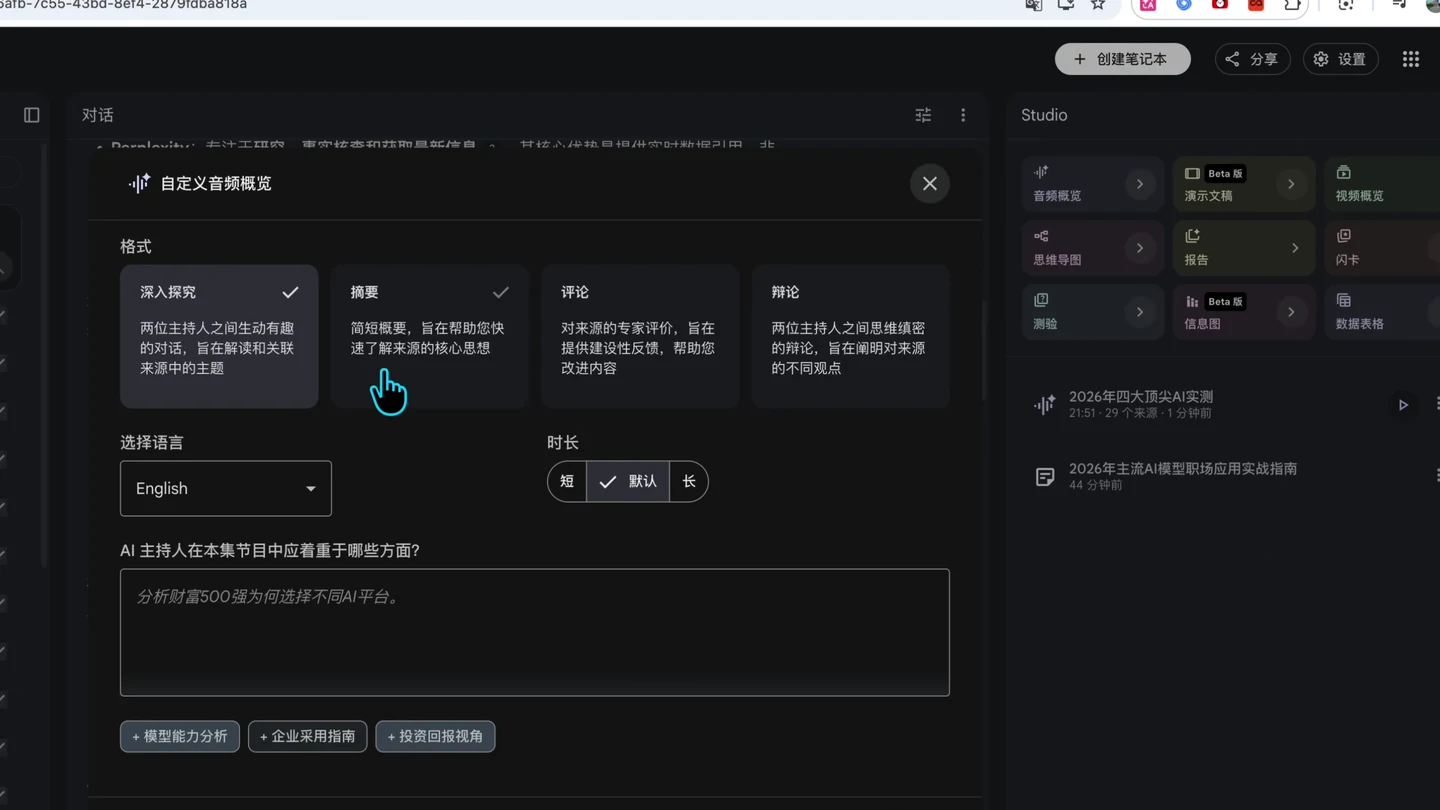Expand the 报告 chevron arrow
This screenshot has height=810, width=1440.
tap(1295, 248)
